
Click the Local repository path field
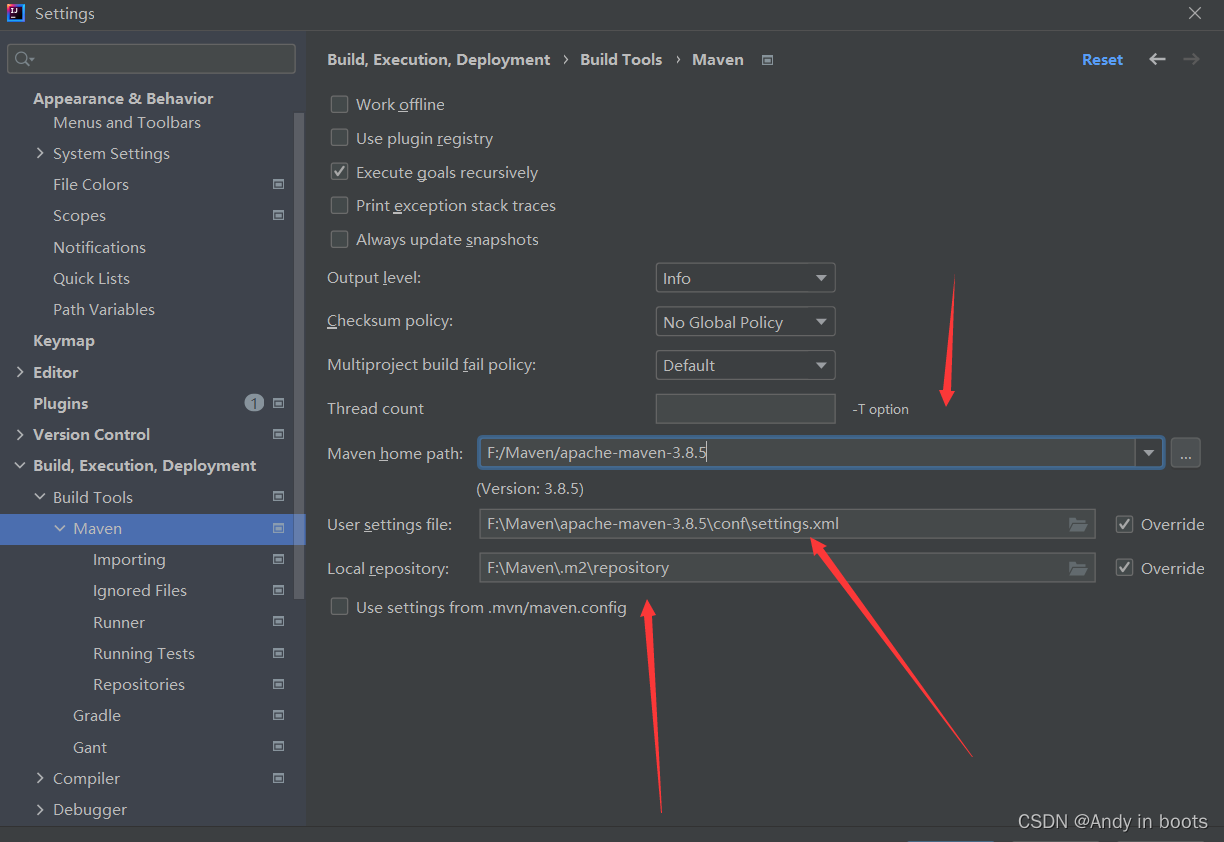787,568
